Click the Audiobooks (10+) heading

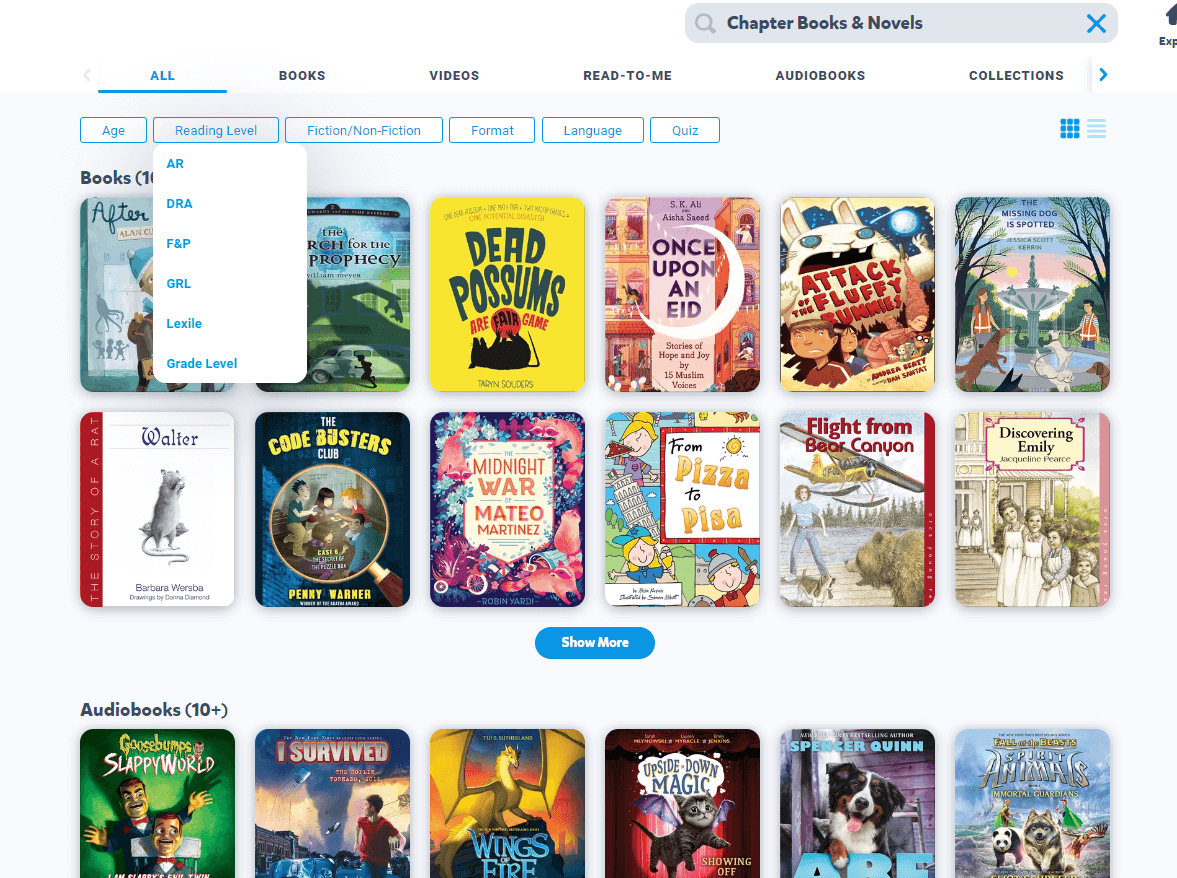pyautogui.click(x=154, y=709)
